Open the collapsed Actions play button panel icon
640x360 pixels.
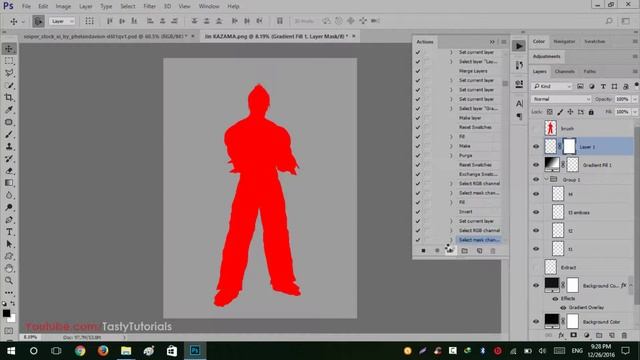[x=519, y=46]
